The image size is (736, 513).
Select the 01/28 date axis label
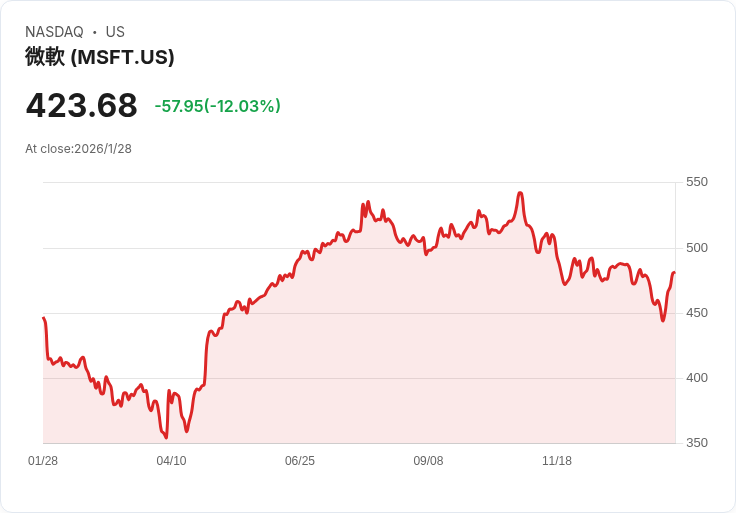43,460
